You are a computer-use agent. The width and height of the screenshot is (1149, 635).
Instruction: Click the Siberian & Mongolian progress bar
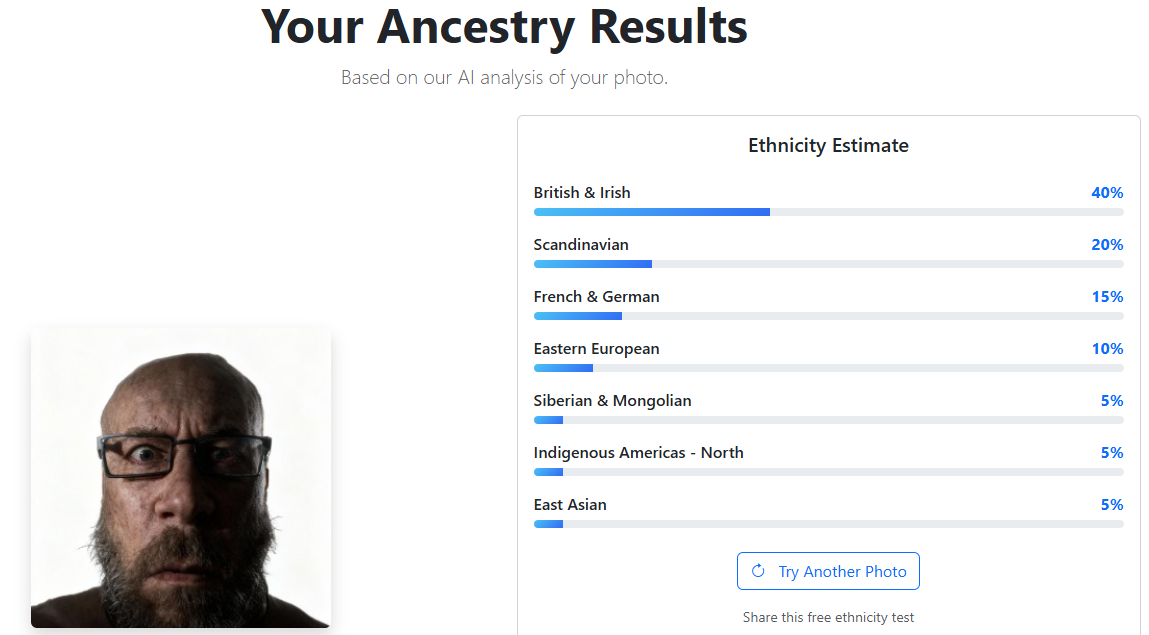point(828,420)
